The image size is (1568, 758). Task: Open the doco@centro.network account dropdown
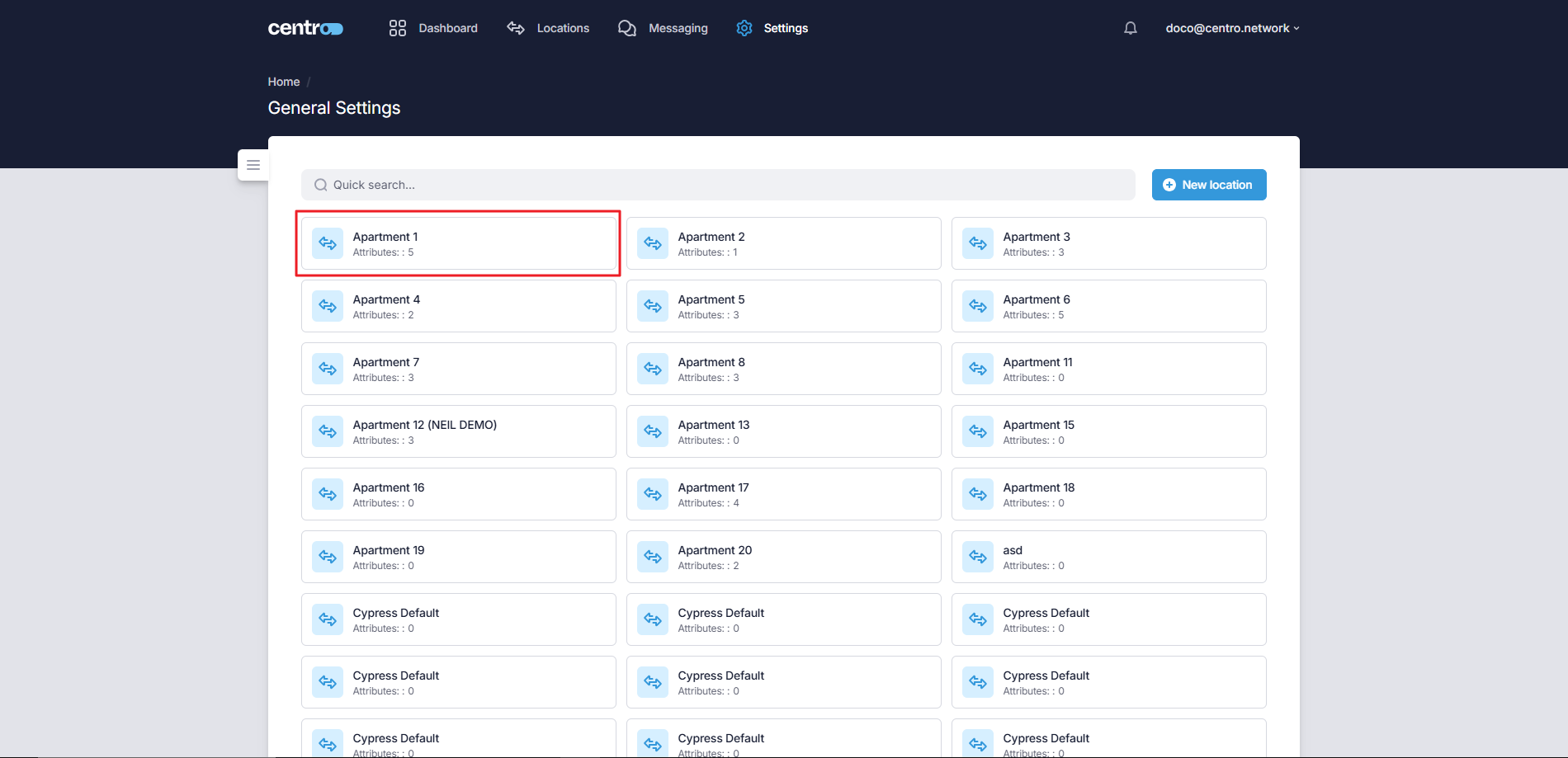[1232, 28]
